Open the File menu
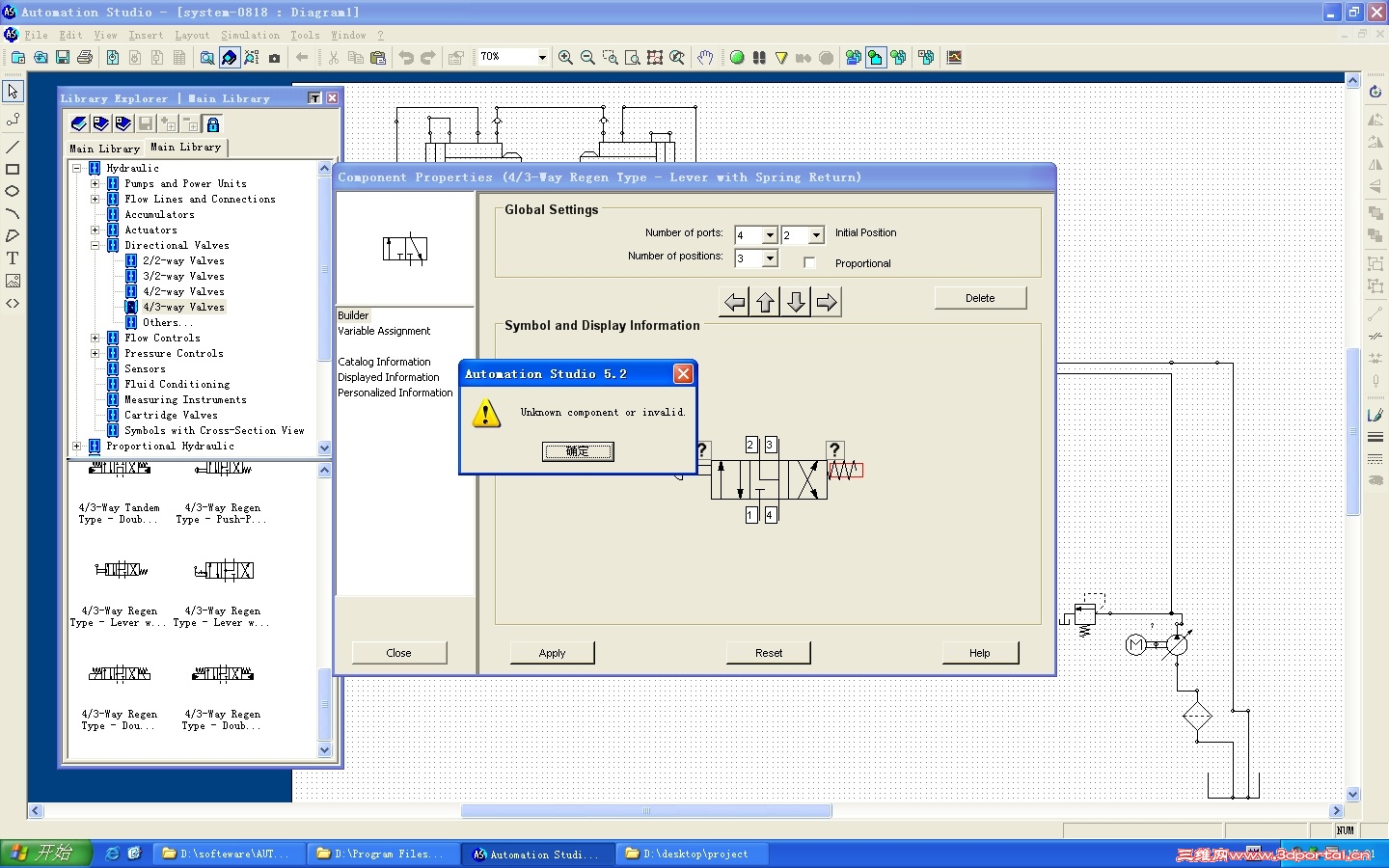This screenshot has width=1389, height=868. pos(37,36)
